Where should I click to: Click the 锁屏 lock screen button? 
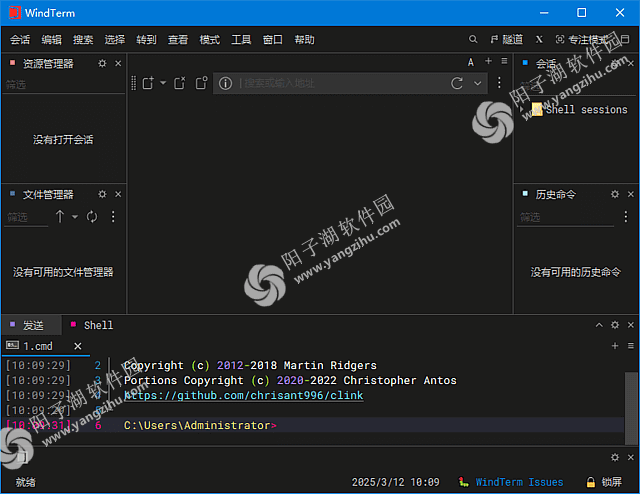click(604, 482)
